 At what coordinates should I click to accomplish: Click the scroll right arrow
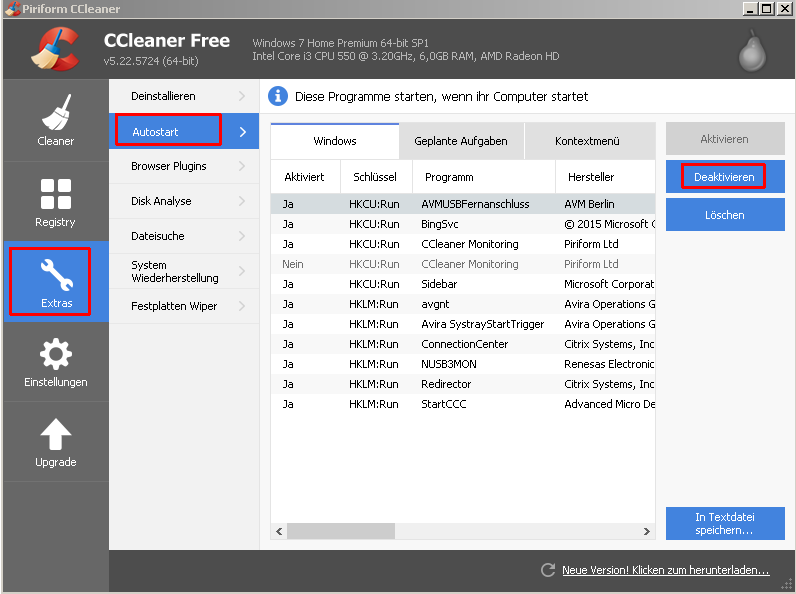[x=646, y=532]
